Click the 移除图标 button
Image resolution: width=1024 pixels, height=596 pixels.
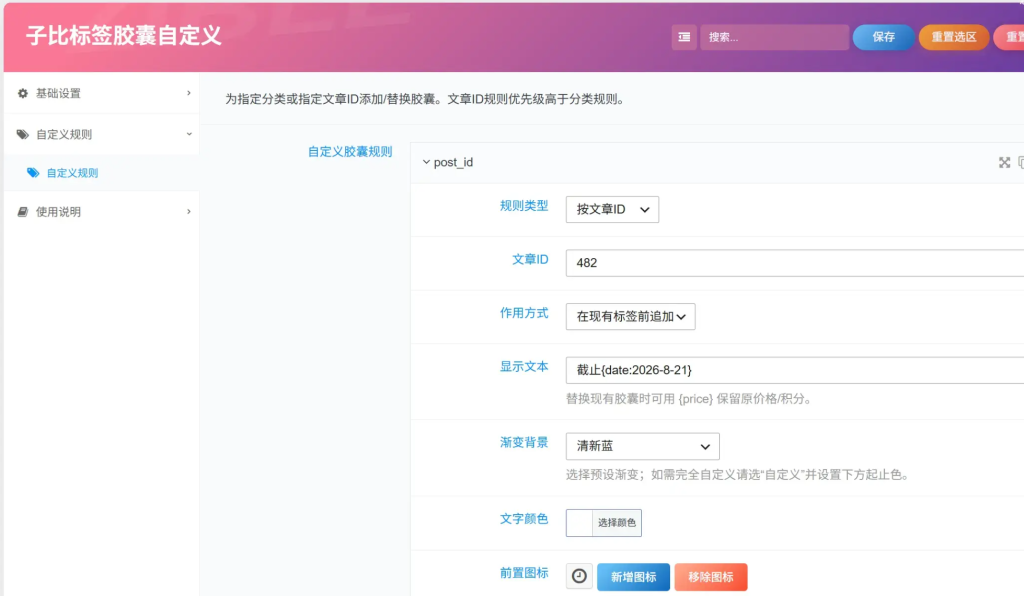pos(711,577)
